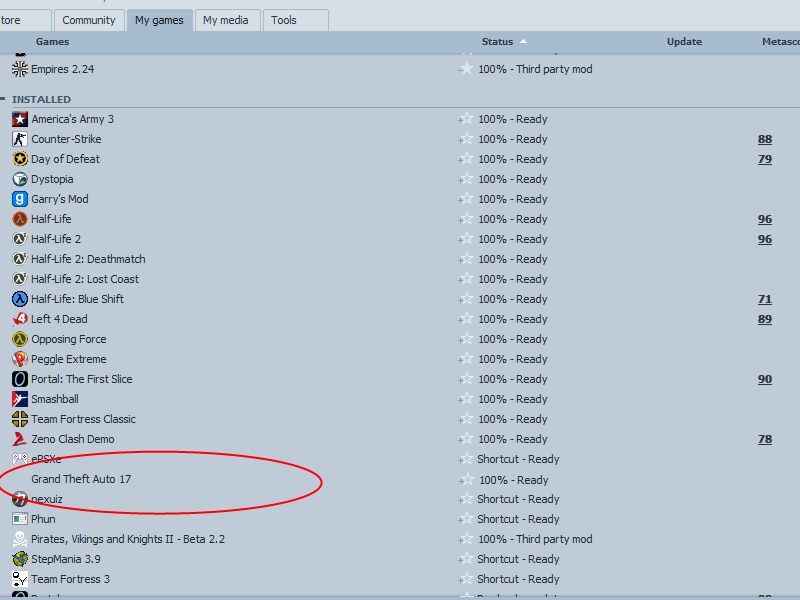
Task: Toggle favorite star for Left 4 Dead
Action: 465,319
